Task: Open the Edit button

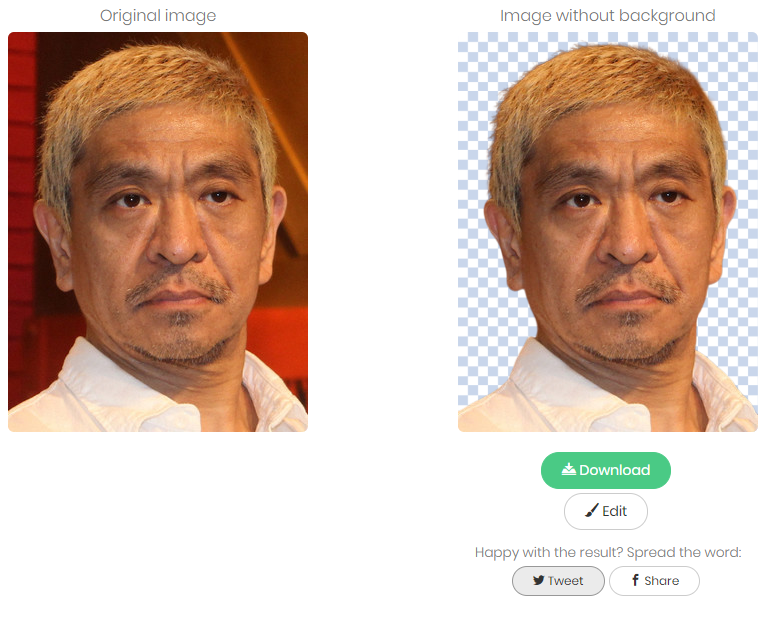Action: tap(606, 511)
